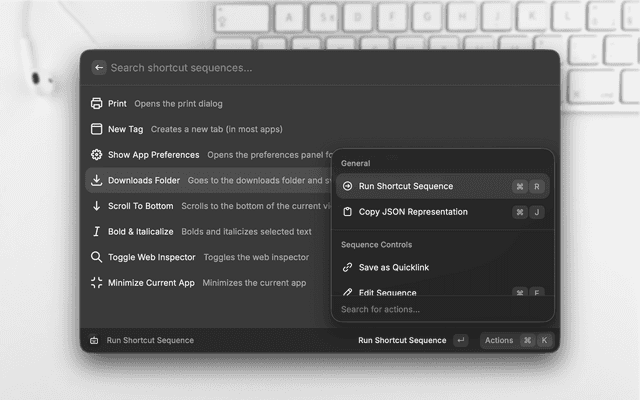Click the Downloads Folder download icon

pos(97,181)
